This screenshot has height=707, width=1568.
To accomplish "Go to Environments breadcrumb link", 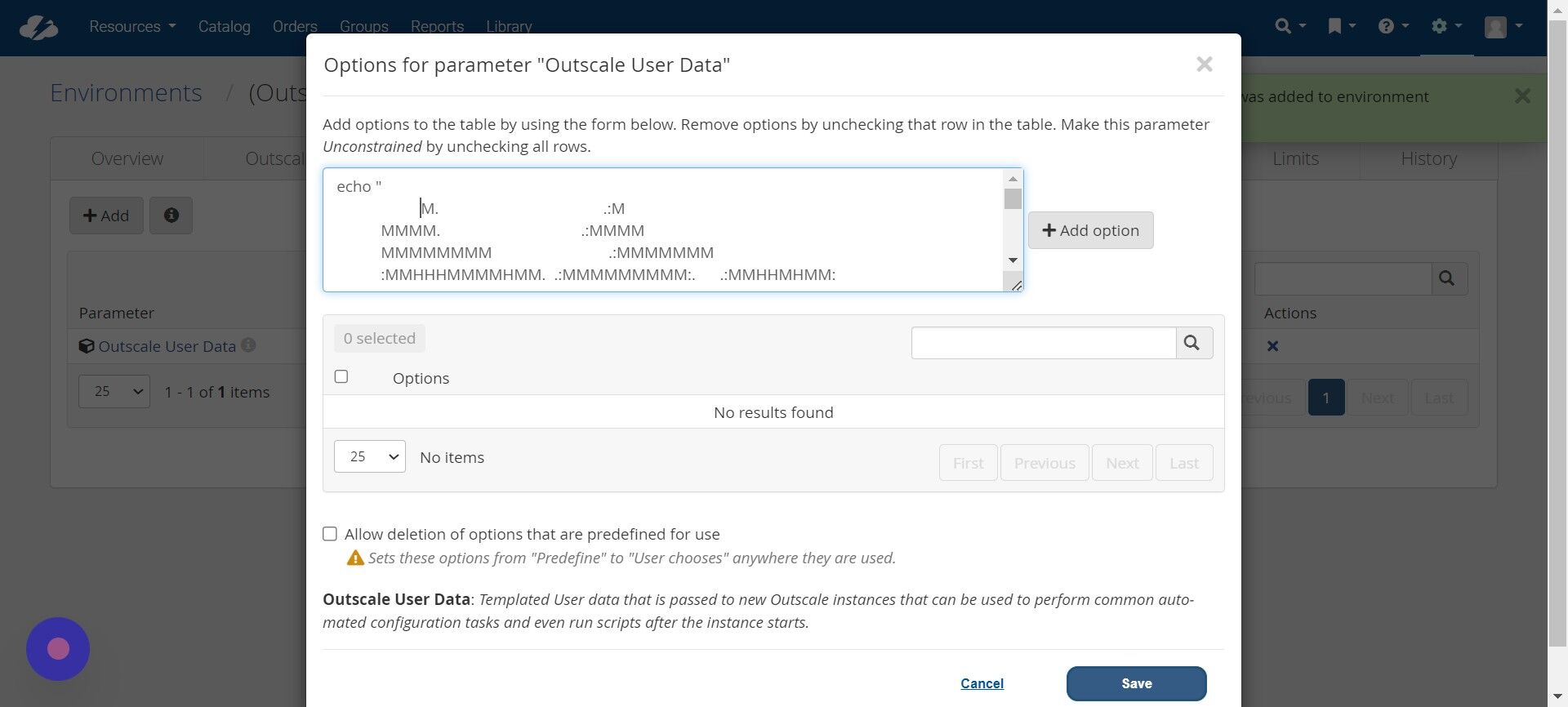I will [x=126, y=93].
